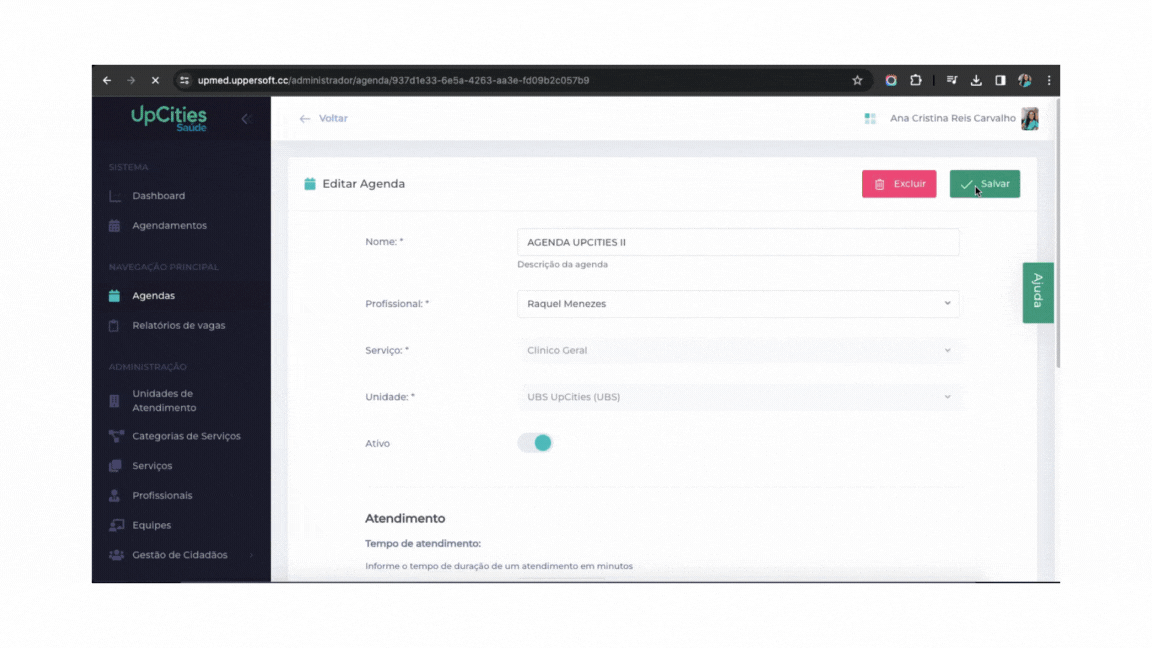Click the Gestão de Cidadãos people icon
The image size is (1152, 648).
coord(116,555)
